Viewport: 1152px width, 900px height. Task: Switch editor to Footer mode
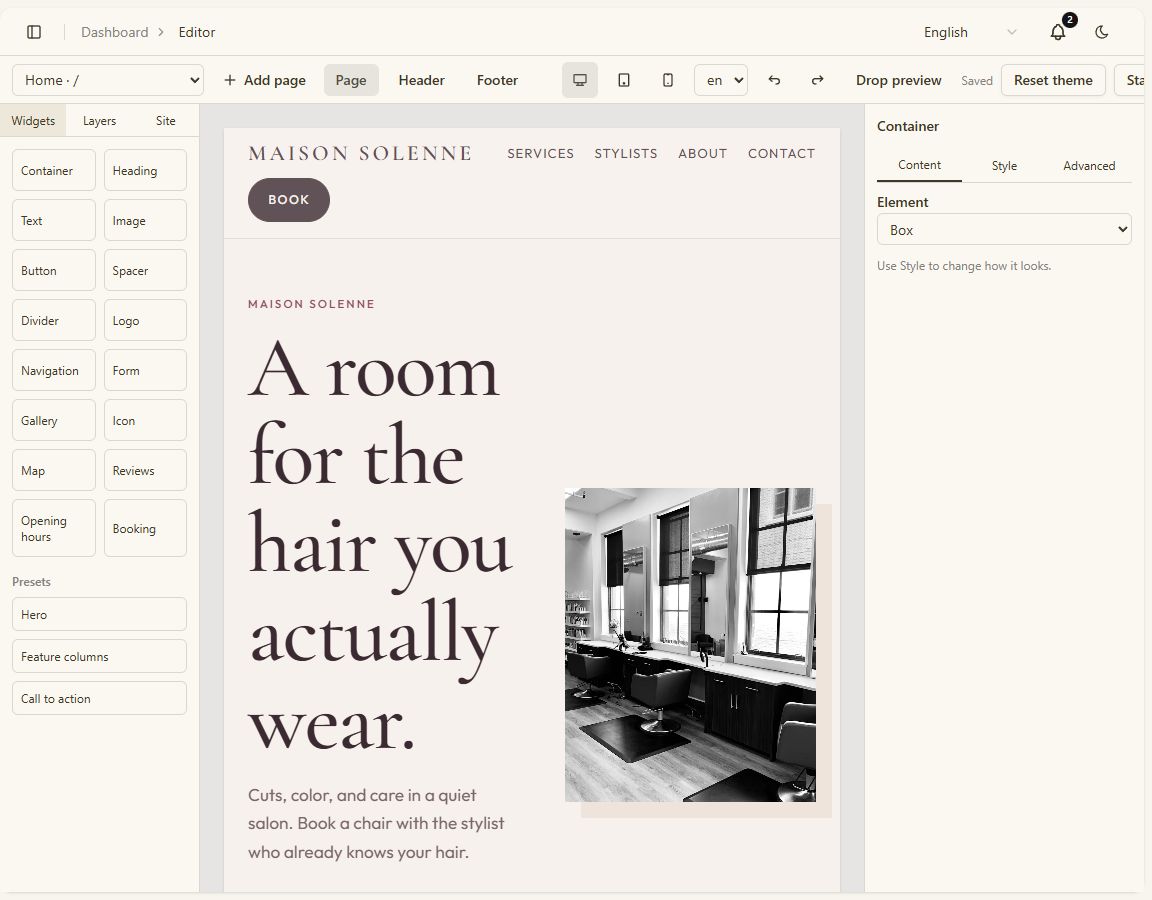[x=497, y=80]
